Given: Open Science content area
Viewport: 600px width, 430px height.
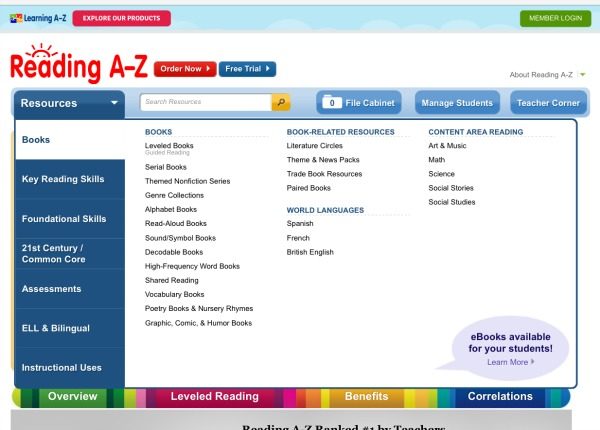Looking at the screenshot, I should [x=442, y=174].
